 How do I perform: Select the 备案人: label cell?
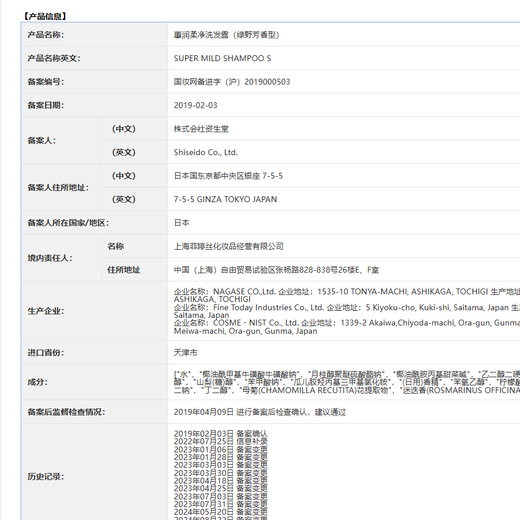pyautogui.click(x=62, y=140)
